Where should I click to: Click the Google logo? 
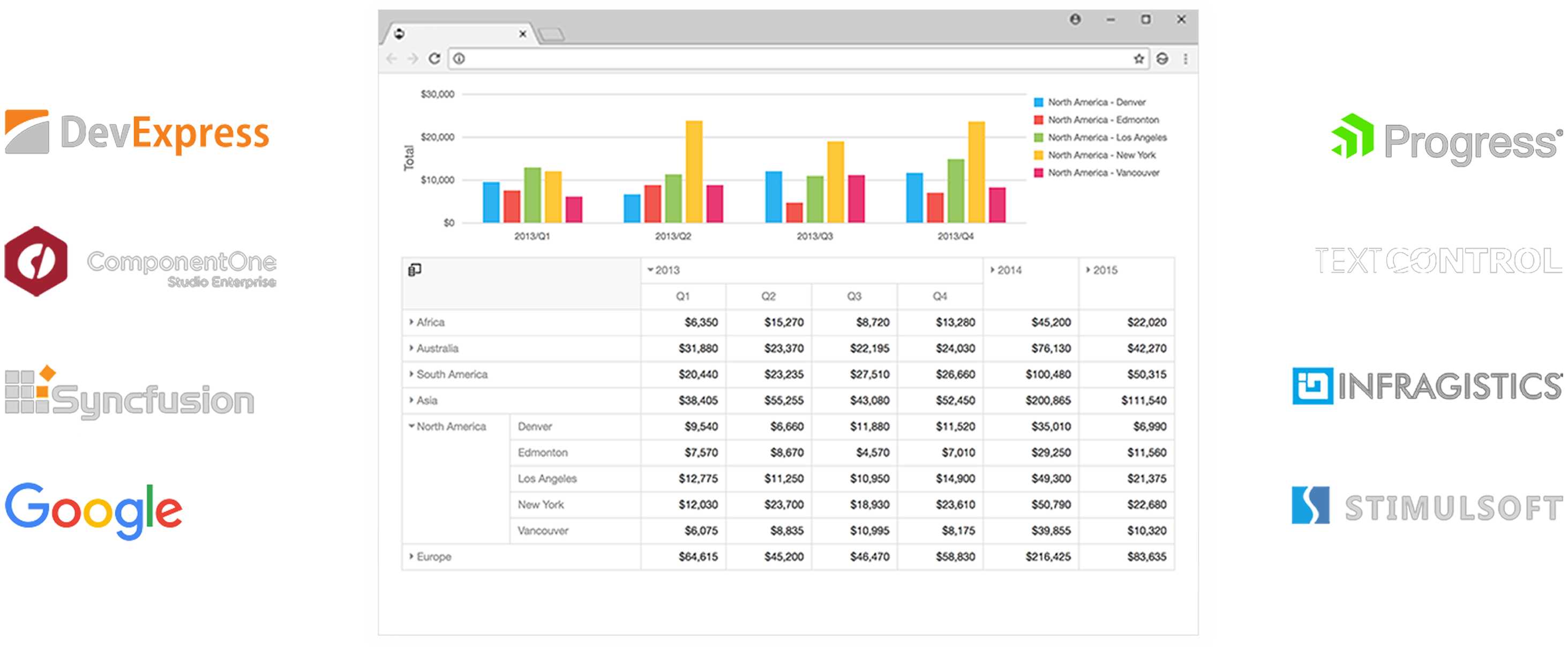tap(94, 511)
